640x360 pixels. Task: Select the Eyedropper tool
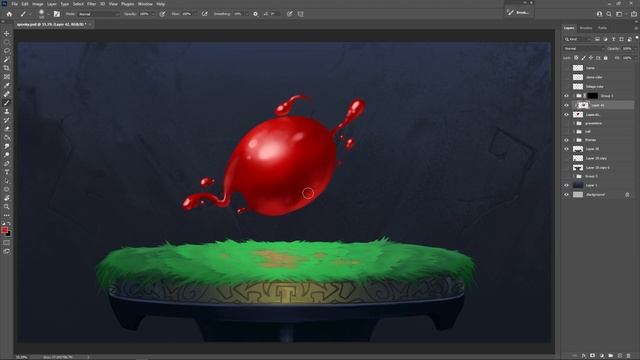pos(7,85)
